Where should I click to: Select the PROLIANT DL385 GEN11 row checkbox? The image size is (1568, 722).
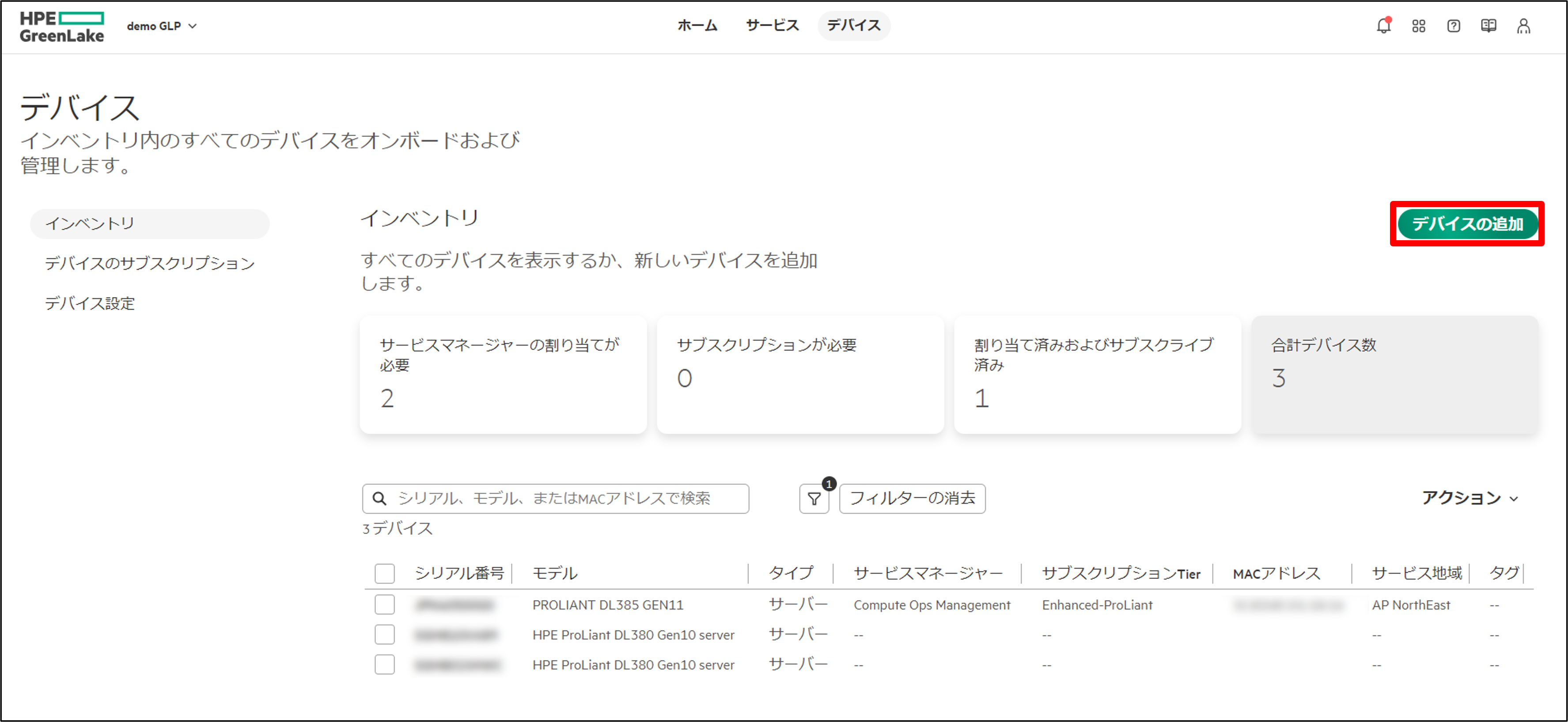(x=384, y=605)
